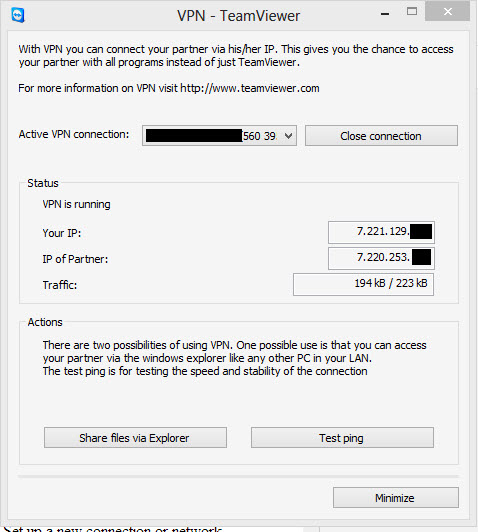This screenshot has height=532, width=478.
Task: Click the 'Status' group heading
Action: pyautogui.click(x=43, y=183)
